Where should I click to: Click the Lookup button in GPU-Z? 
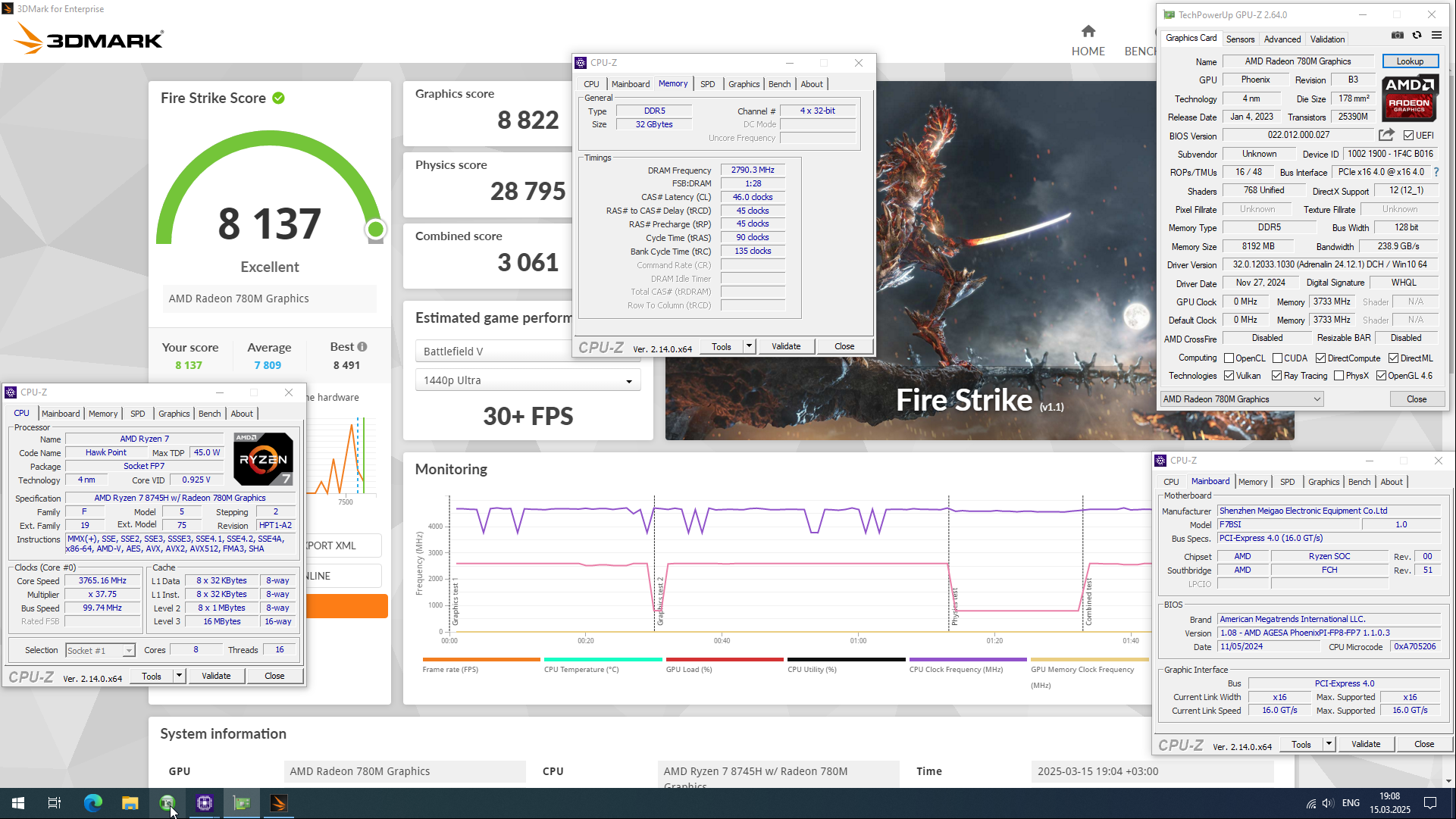tap(1410, 61)
